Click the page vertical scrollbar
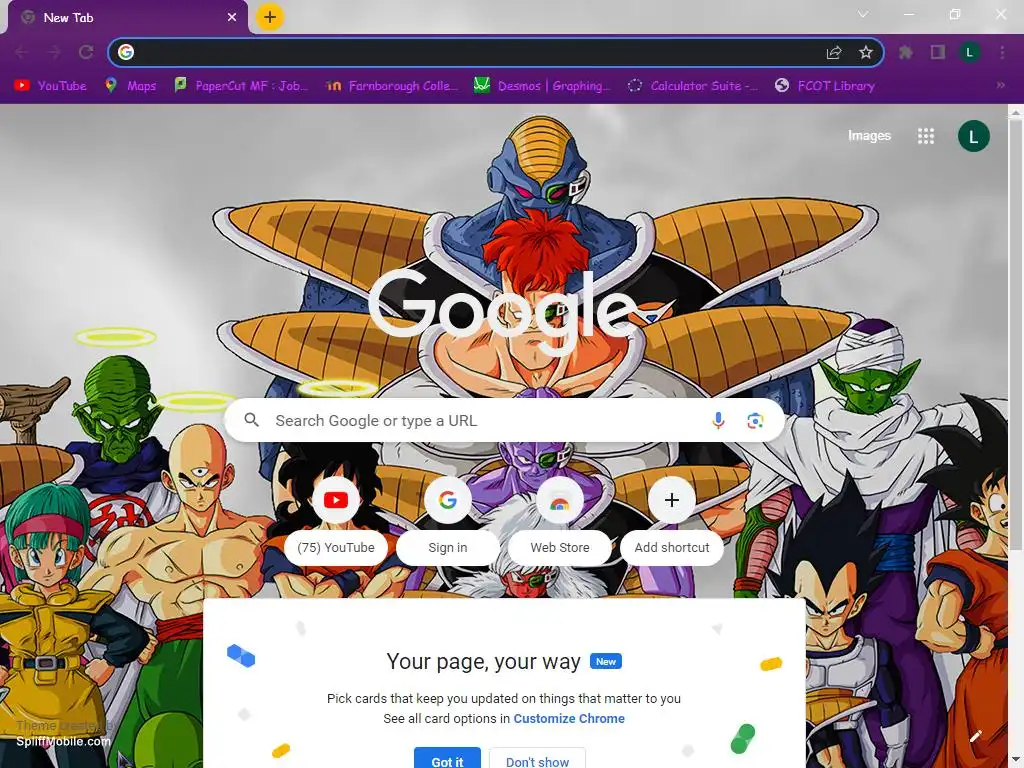Viewport: 1024px width, 768px height. 1016,333
